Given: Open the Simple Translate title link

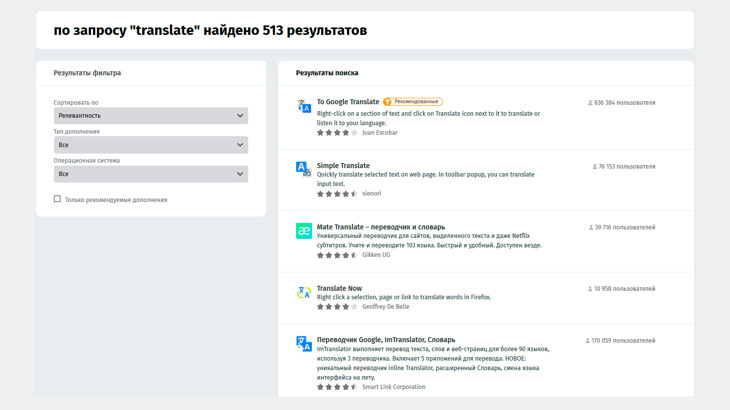Looking at the screenshot, I should (x=343, y=165).
